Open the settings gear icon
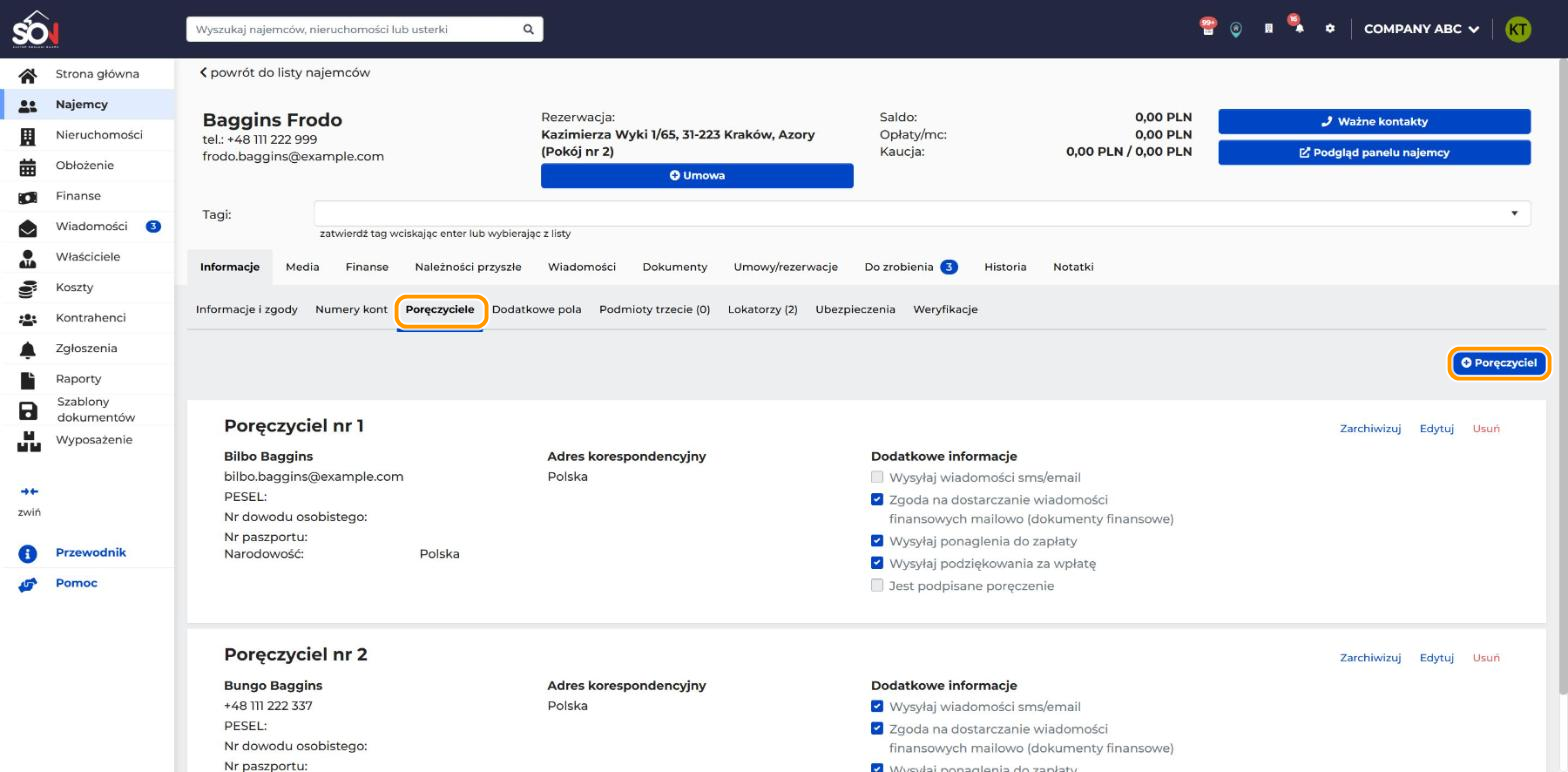 coord(1330,29)
